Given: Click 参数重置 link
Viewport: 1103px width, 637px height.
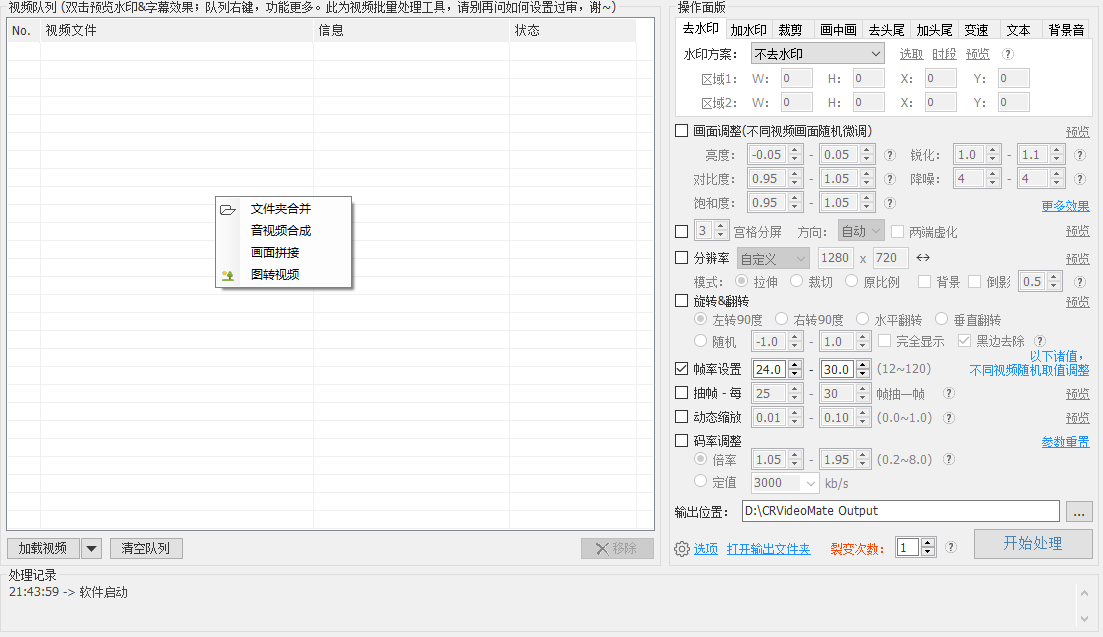Looking at the screenshot, I should (x=1065, y=442).
